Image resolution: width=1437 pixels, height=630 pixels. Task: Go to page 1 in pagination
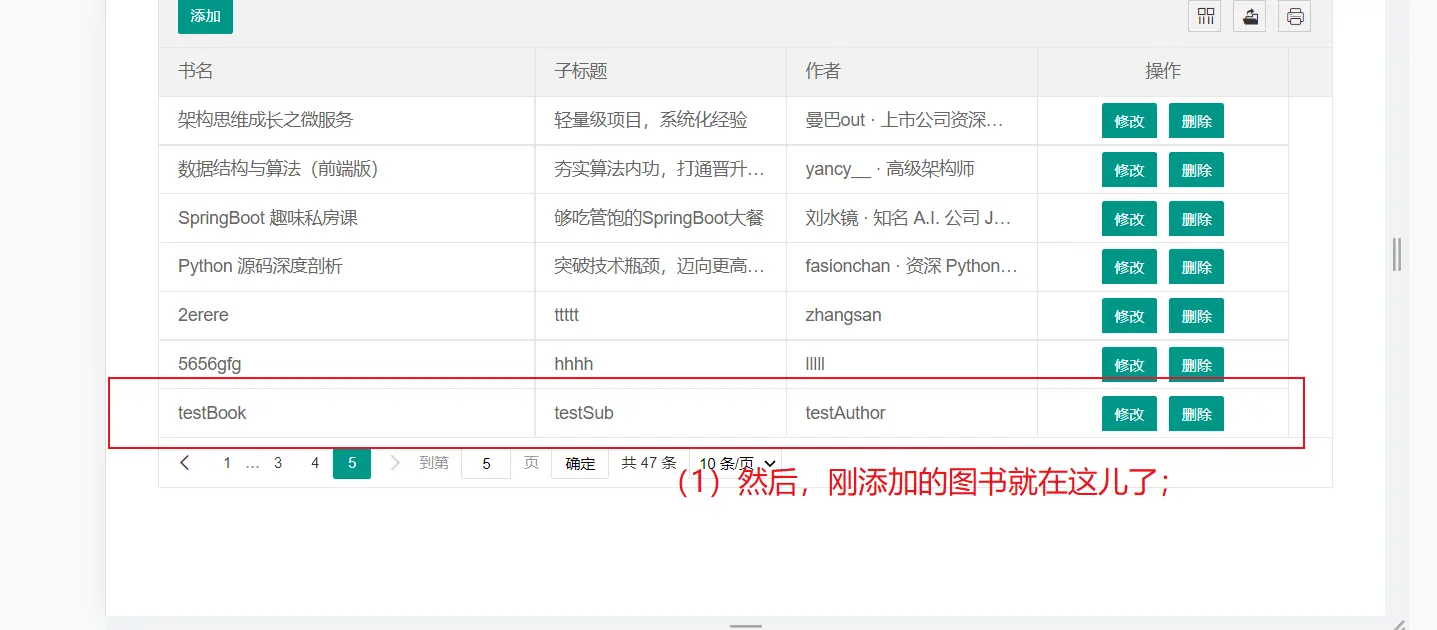(227, 463)
